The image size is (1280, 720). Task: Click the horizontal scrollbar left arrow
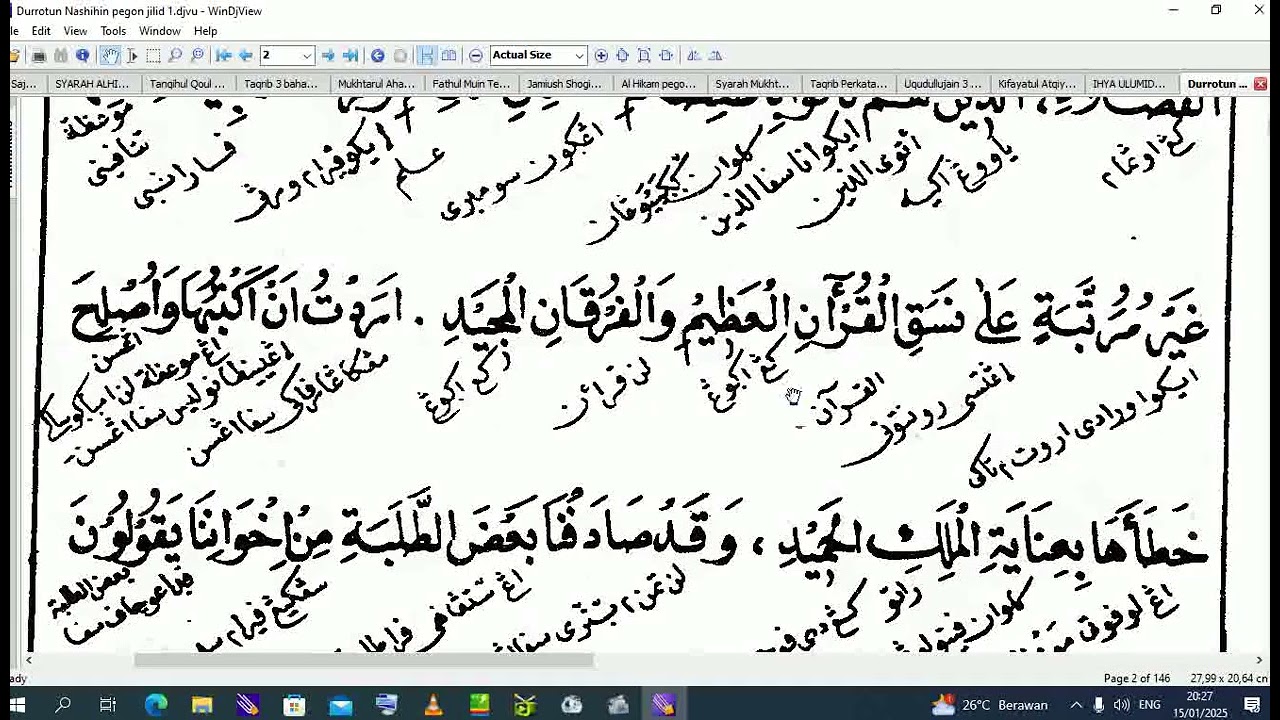pos(29,660)
